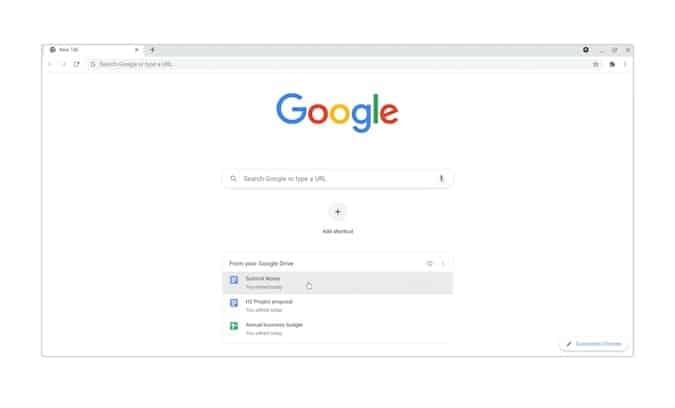The height and width of the screenshot is (408, 675).
Task: Close the New Tab tab
Action: (x=136, y=50)
